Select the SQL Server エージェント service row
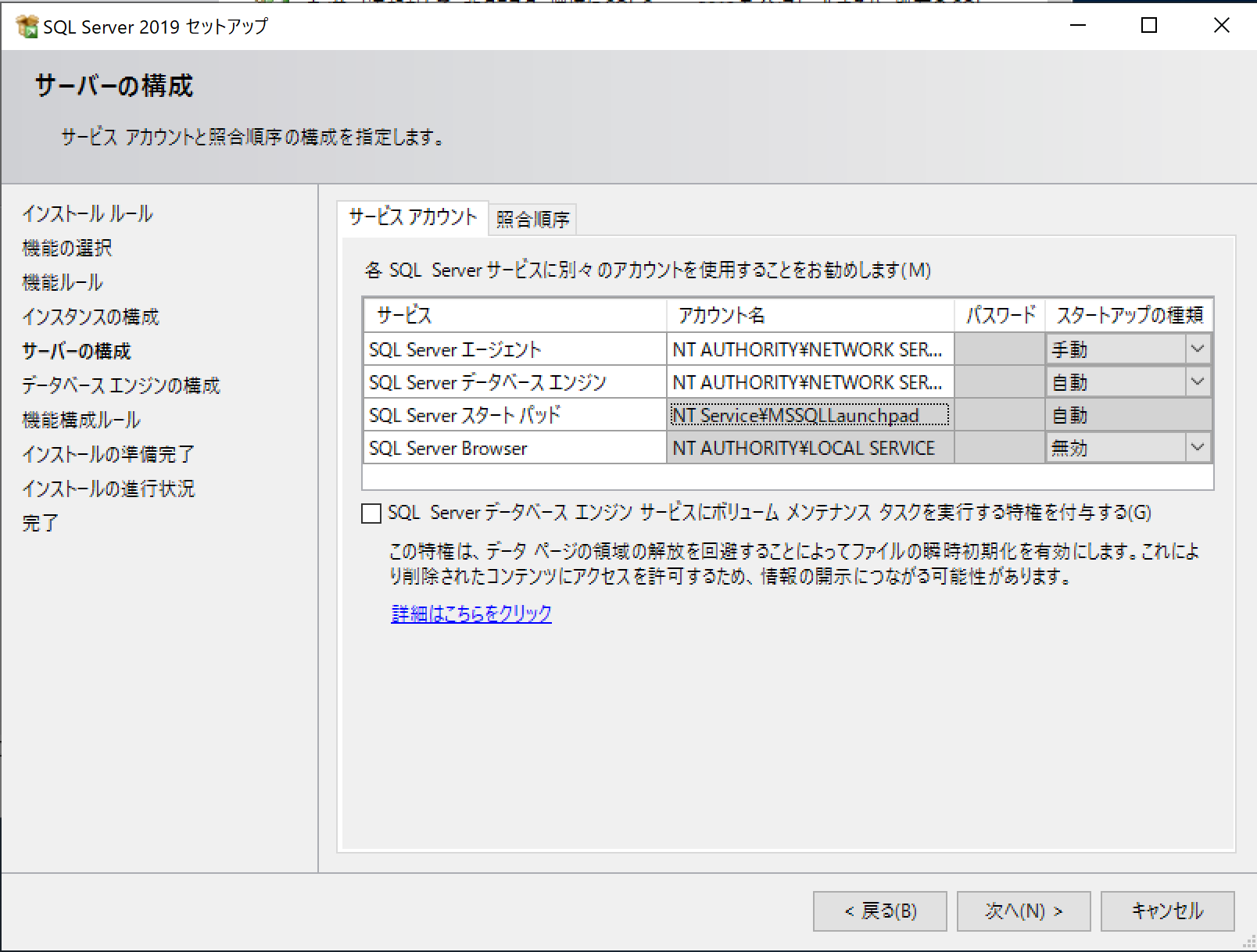 [514, 349]
